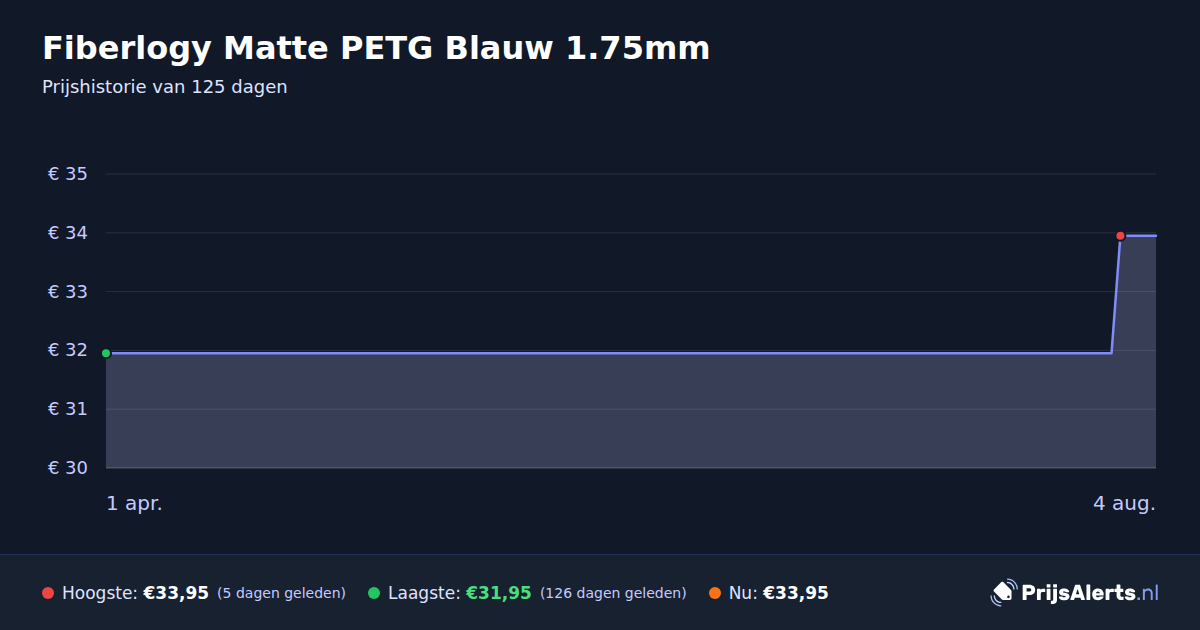The height and width of the screenshot is (630, 1200).
Task: Click the 126 dagen geleden note
Action: [613, 593]
